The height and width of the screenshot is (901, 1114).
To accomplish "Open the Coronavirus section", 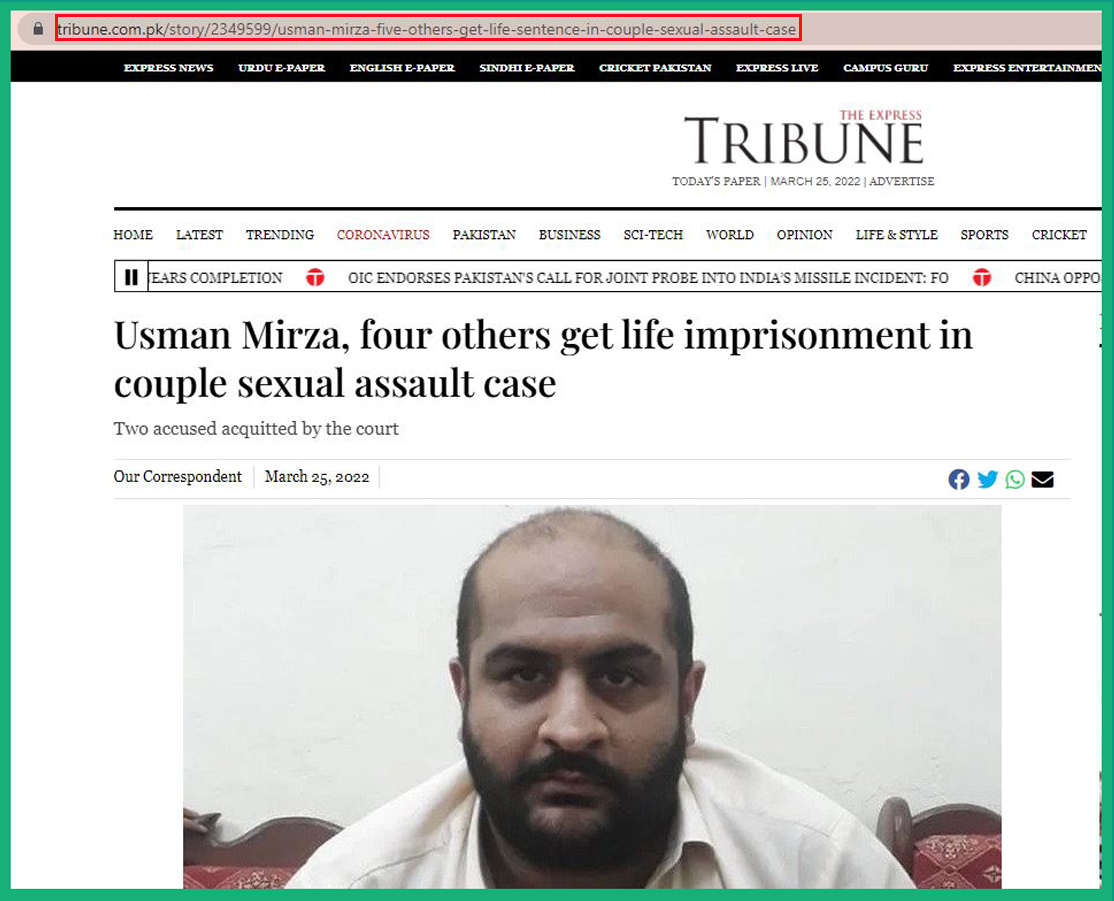I will pos(383,235).
